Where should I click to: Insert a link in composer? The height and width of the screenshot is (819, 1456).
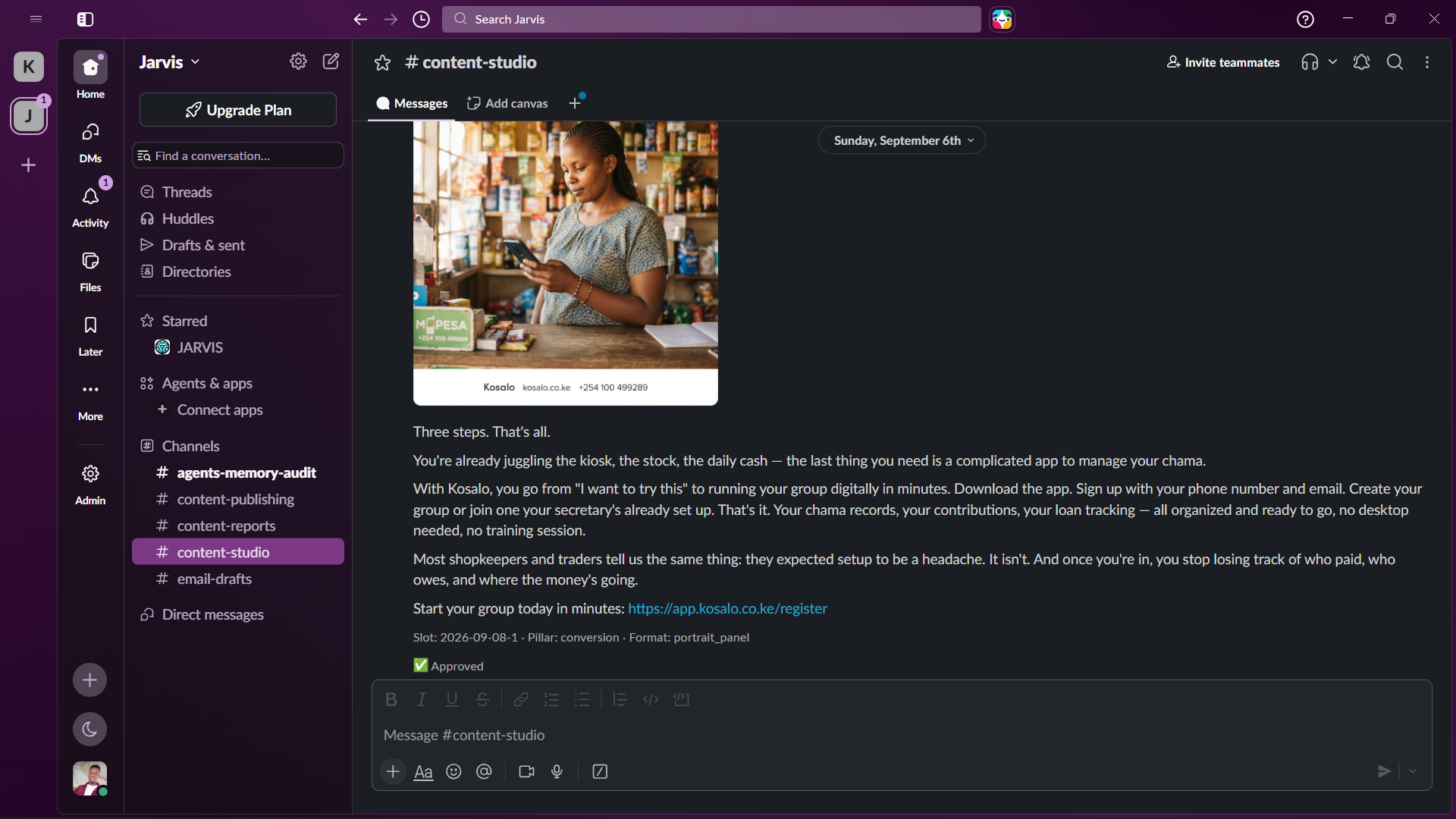pos(521,699)
